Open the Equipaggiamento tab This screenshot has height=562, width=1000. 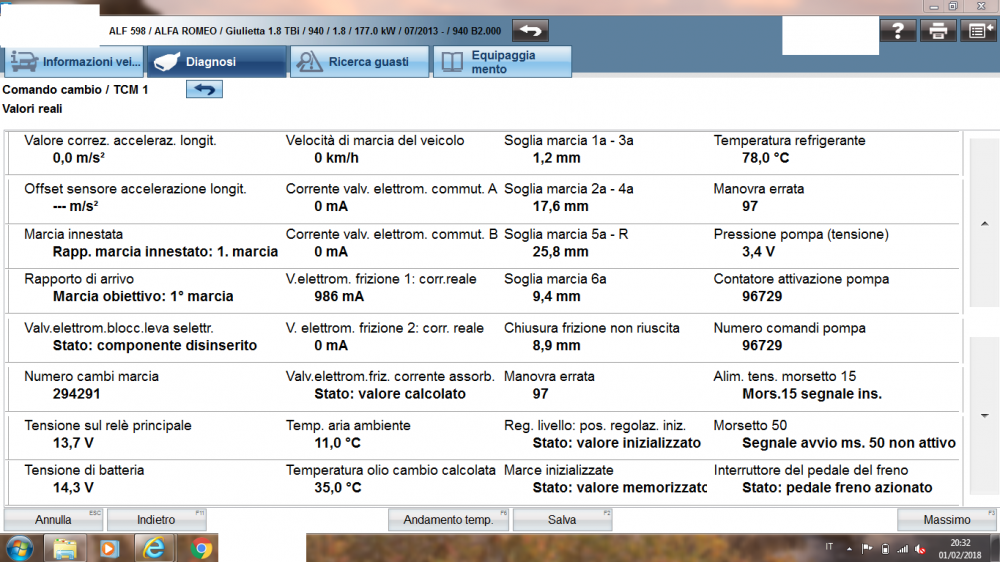[x=503, y=62]
